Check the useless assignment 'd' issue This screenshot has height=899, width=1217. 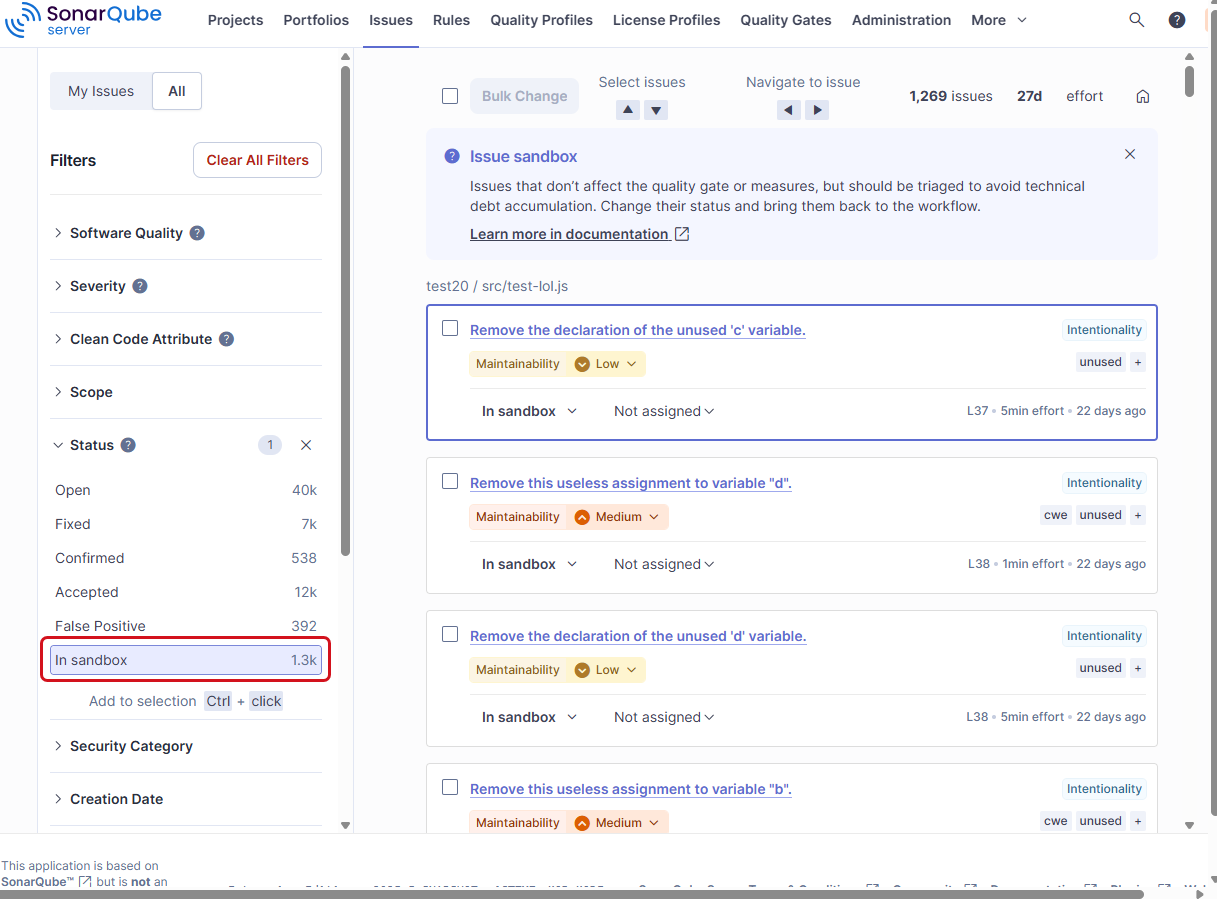click(449, 480)
